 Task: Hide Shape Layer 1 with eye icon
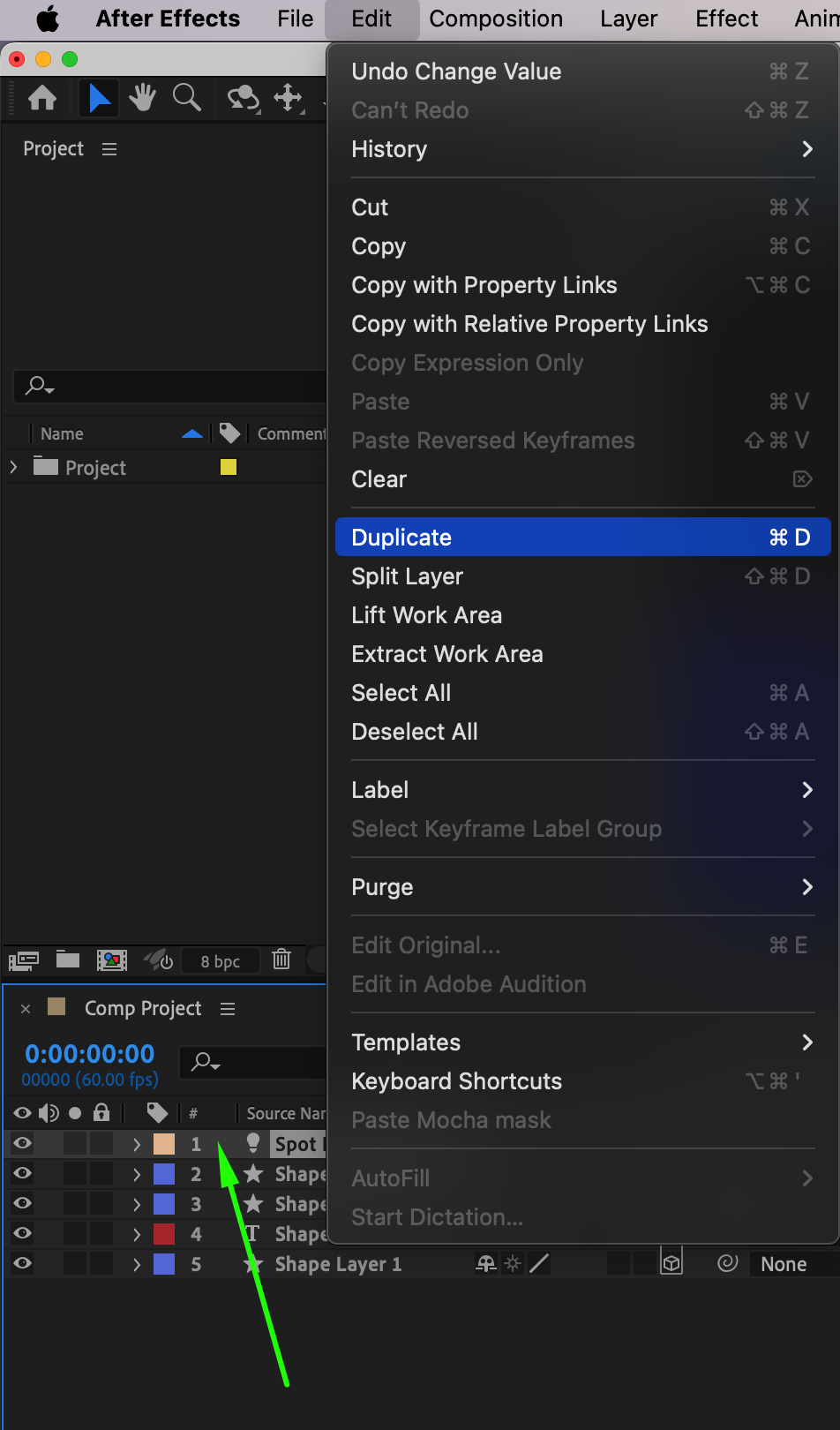coord(23,1264)
